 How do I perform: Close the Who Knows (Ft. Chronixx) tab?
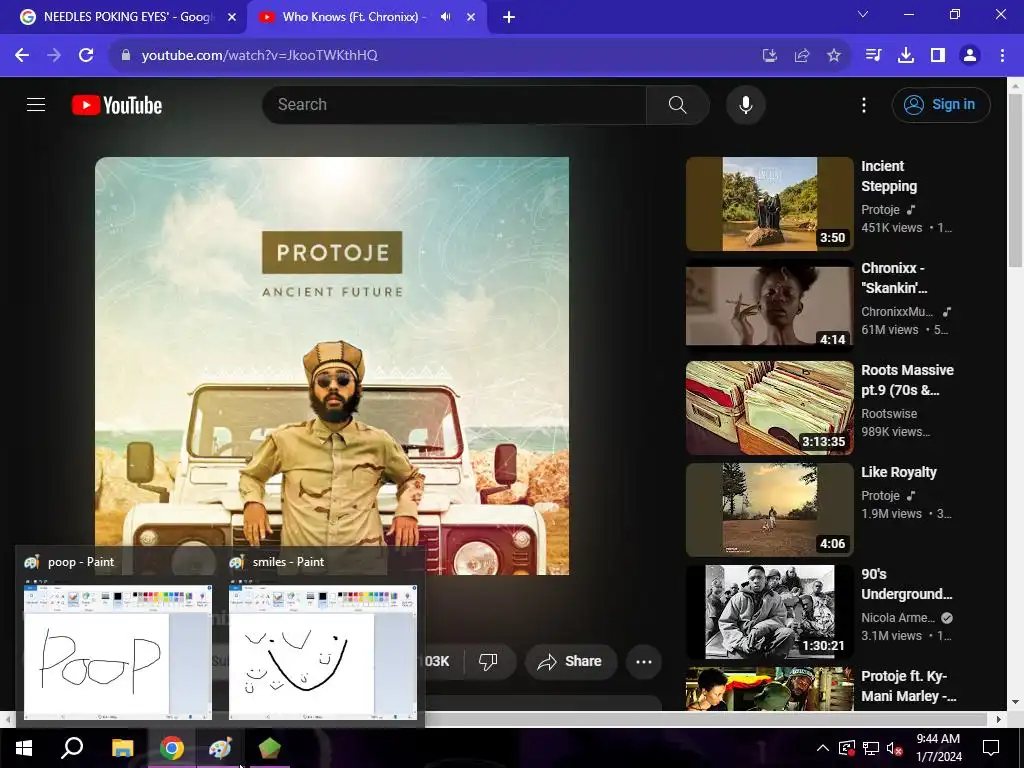(471, 17)
